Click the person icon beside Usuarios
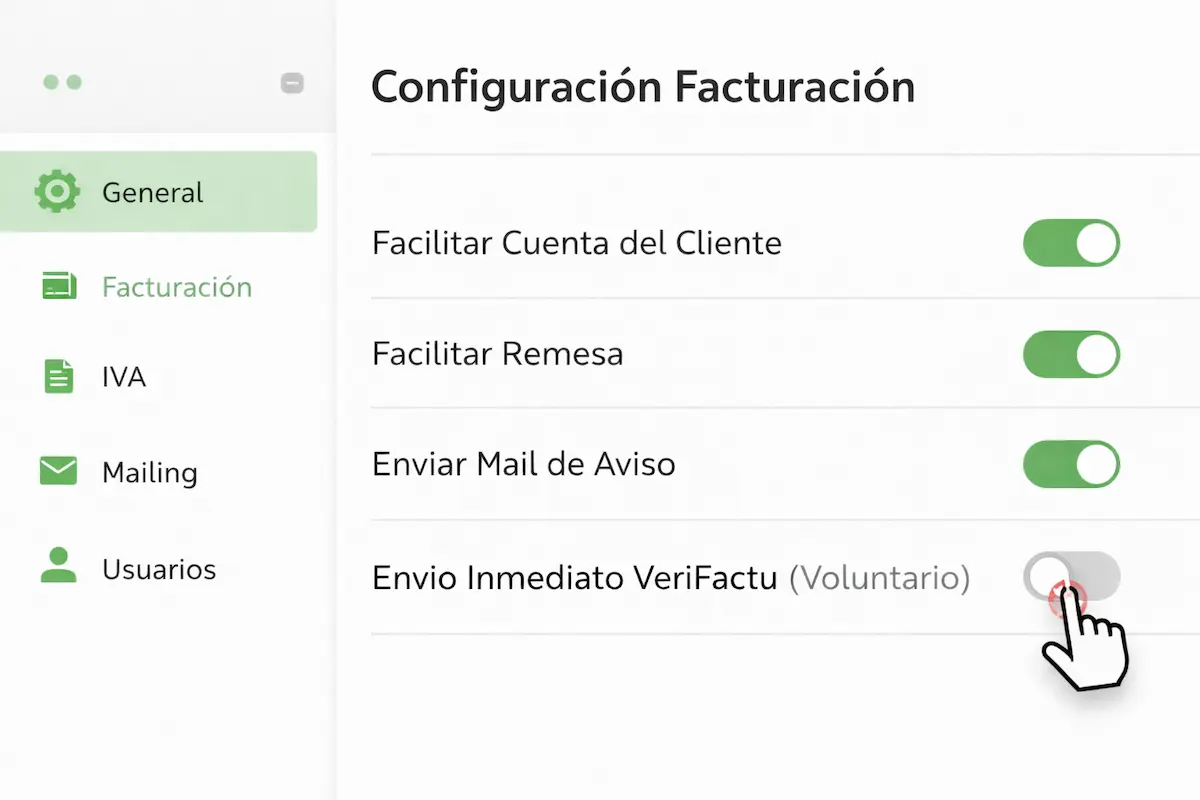 (x=58, y=567)
